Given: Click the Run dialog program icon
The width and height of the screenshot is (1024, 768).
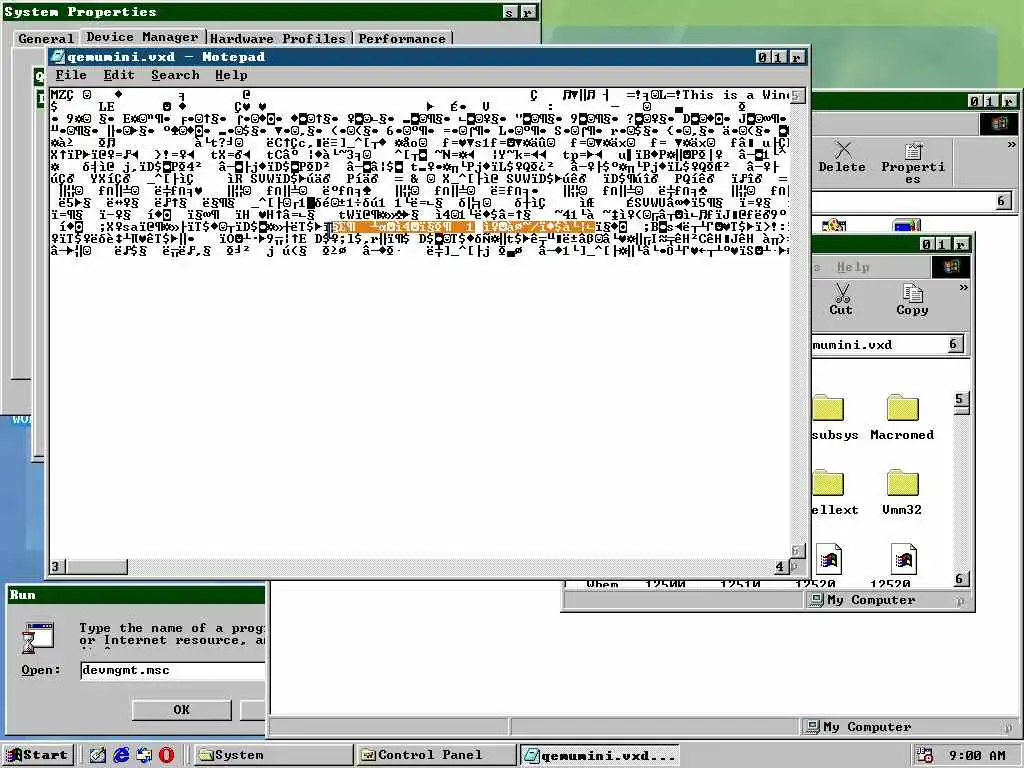Looking at the screenshot, I should point(38,637).
